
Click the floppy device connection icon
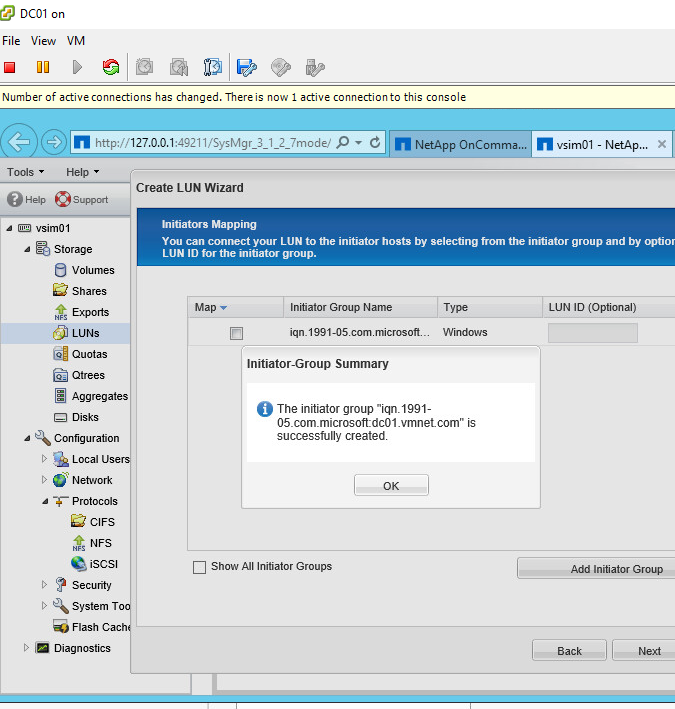(246, 67)
